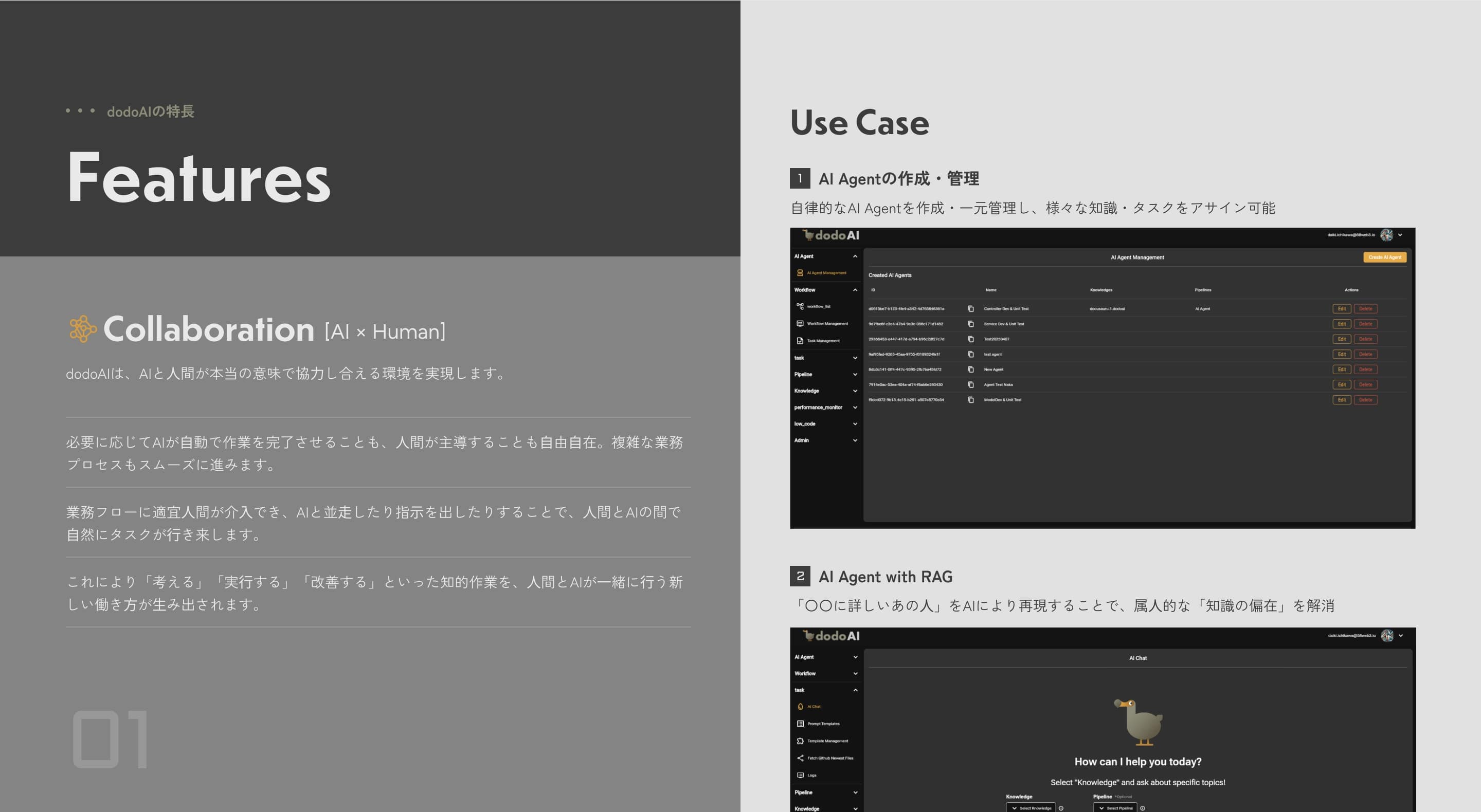Click dodoAI logo in Agent Management screenshot
The width and height of the screenshot is (1481, 812).
click(831, 235)
